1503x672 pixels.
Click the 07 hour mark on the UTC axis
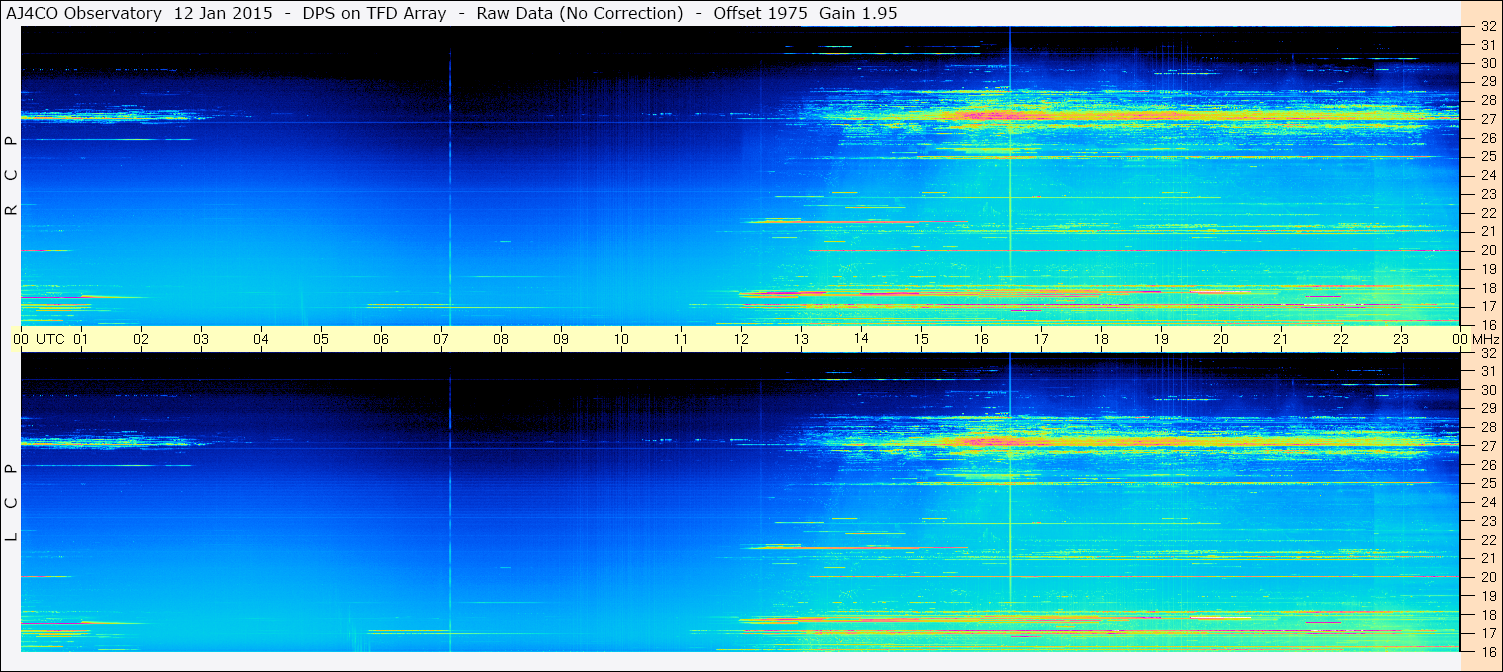tap(441, 339)
